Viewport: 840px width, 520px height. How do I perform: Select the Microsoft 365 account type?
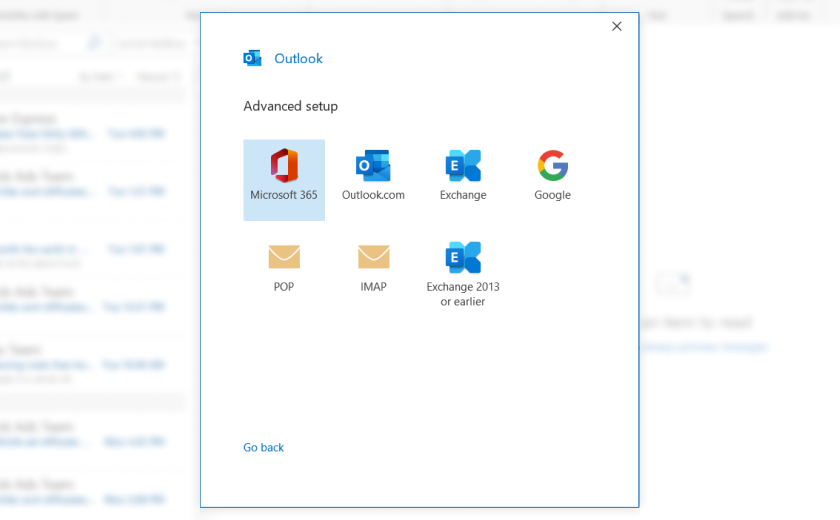click(284, 180)
